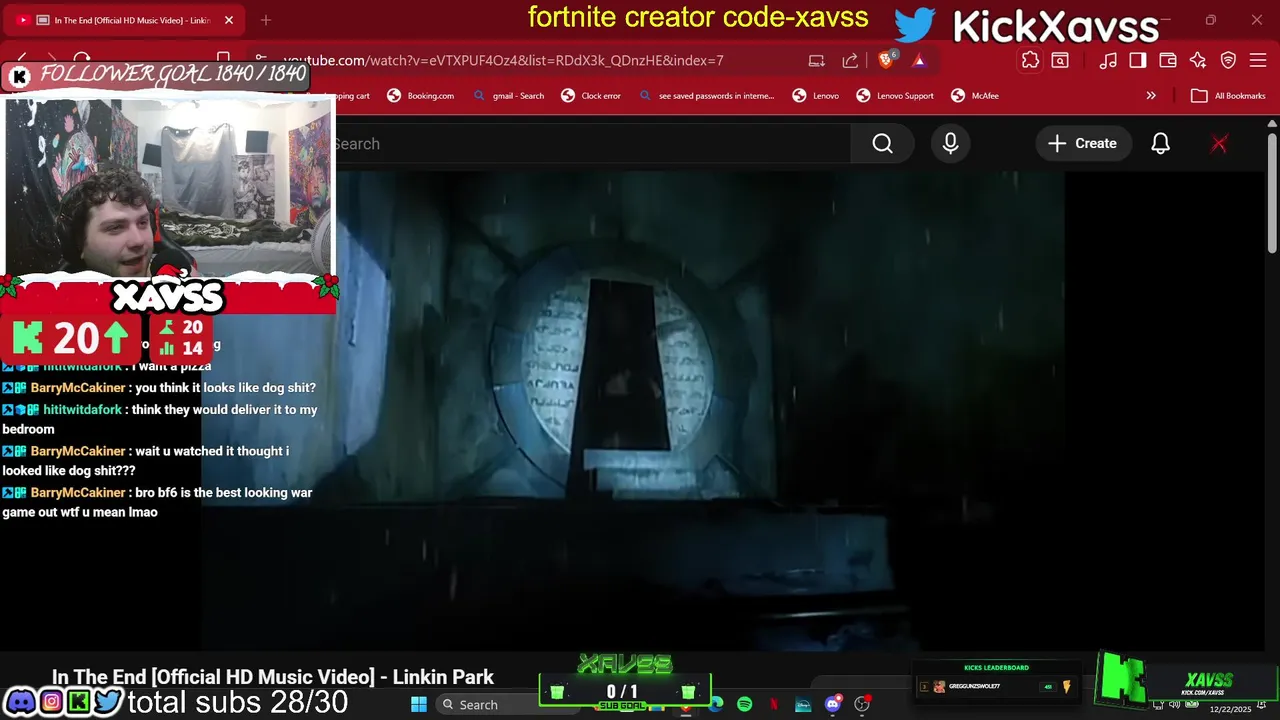
Task: Open the Clock error bookmark
Action: (x=590, y=96)
